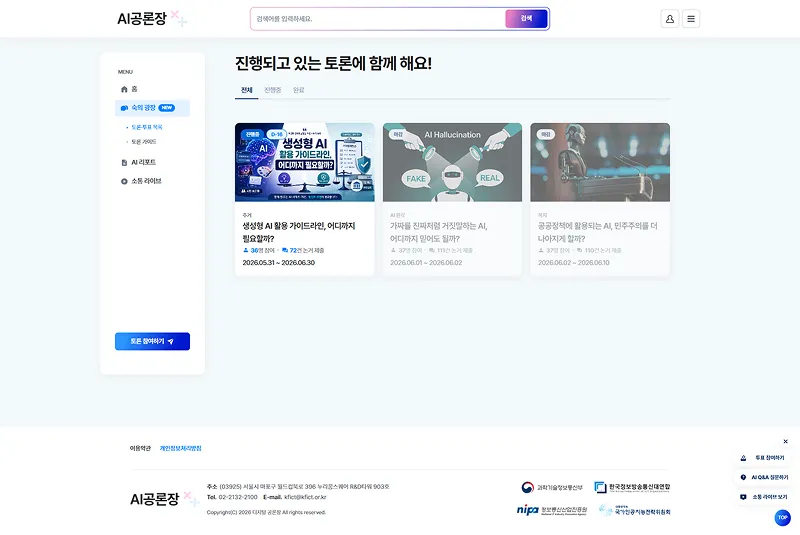
Task: Open title 생성형 AI 활용 가이드라인, 어디까지 필요할까?
Action: point(299,233)
